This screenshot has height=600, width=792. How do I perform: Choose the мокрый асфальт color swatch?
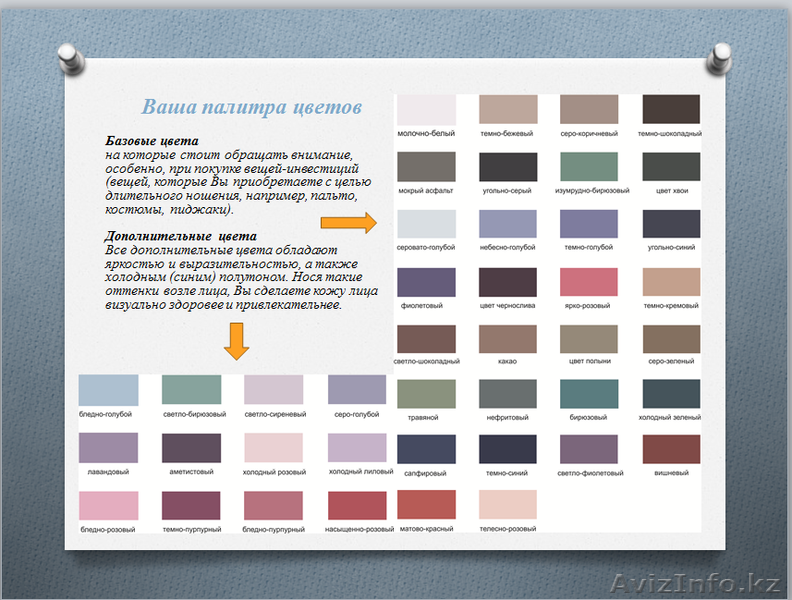click(426, 167)
